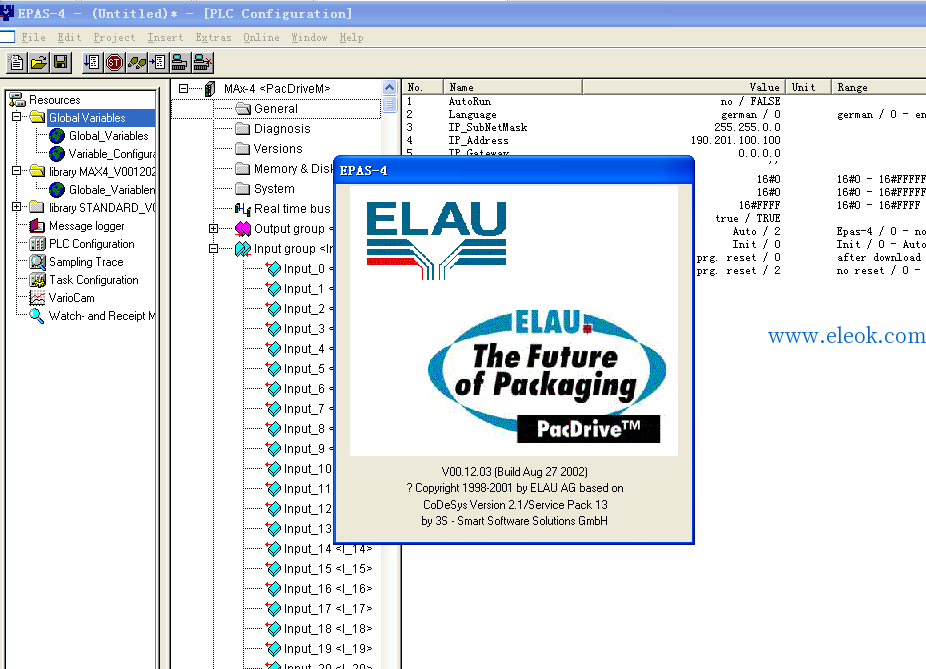Click the Globale_Variablen globe icon
Screen dimensions: 926x669
(x=57, y=190)
